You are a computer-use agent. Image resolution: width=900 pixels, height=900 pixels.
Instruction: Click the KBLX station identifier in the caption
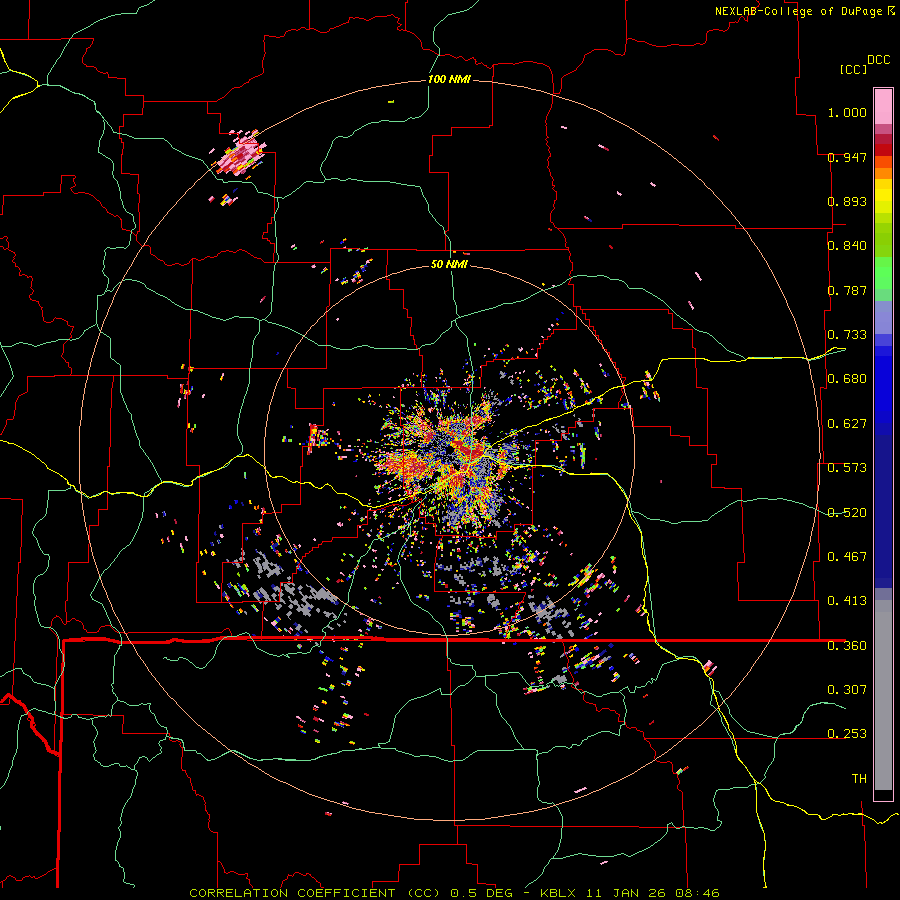pos(558,893)
